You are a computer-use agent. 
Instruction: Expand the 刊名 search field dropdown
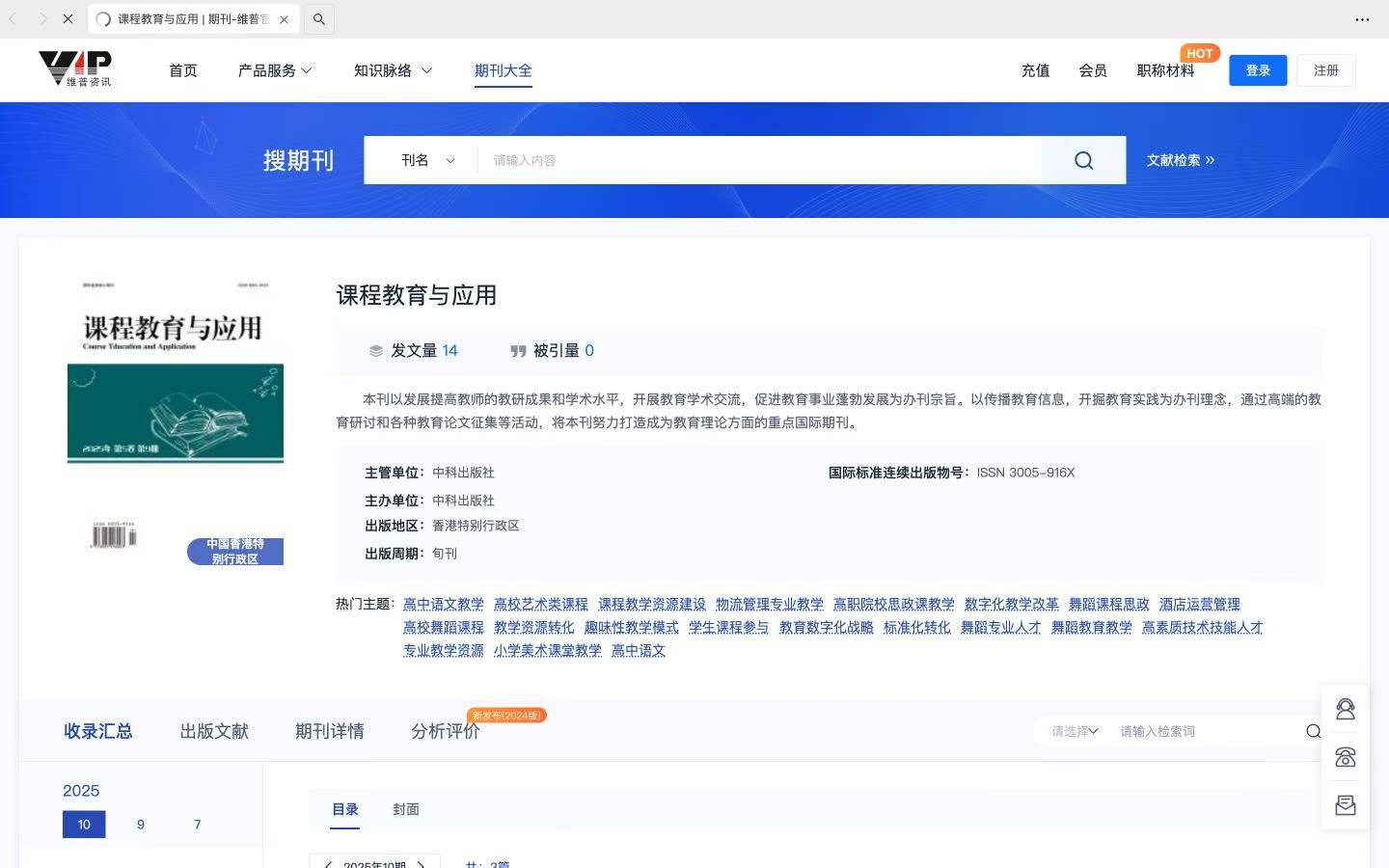pos(427,160)
